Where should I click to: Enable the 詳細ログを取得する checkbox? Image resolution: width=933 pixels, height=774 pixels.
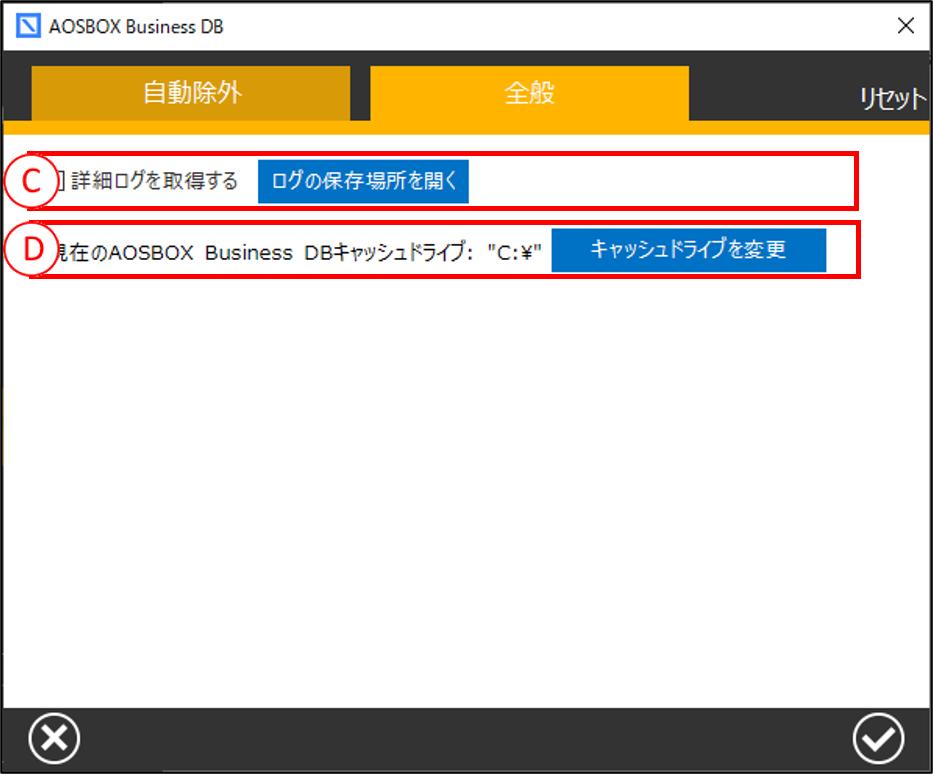[x=60, y=181]
